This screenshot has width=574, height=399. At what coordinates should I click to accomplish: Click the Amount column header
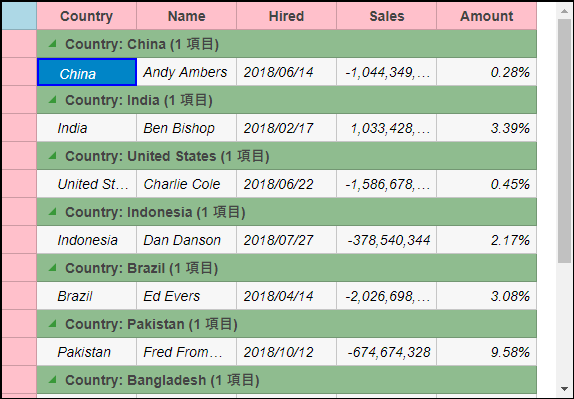(487, 16)
